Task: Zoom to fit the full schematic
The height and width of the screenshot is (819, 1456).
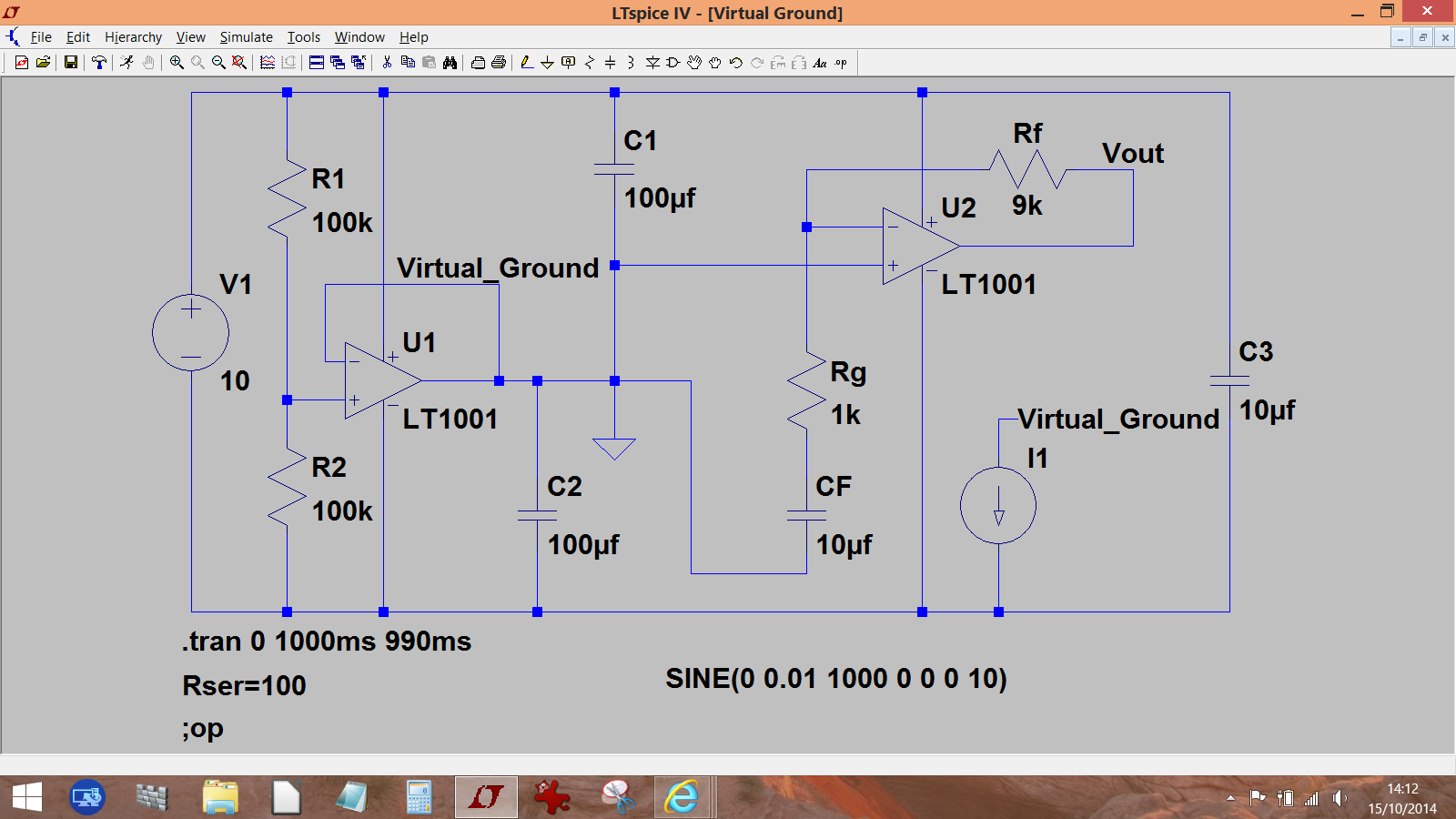Action: (x=238, y=63)
